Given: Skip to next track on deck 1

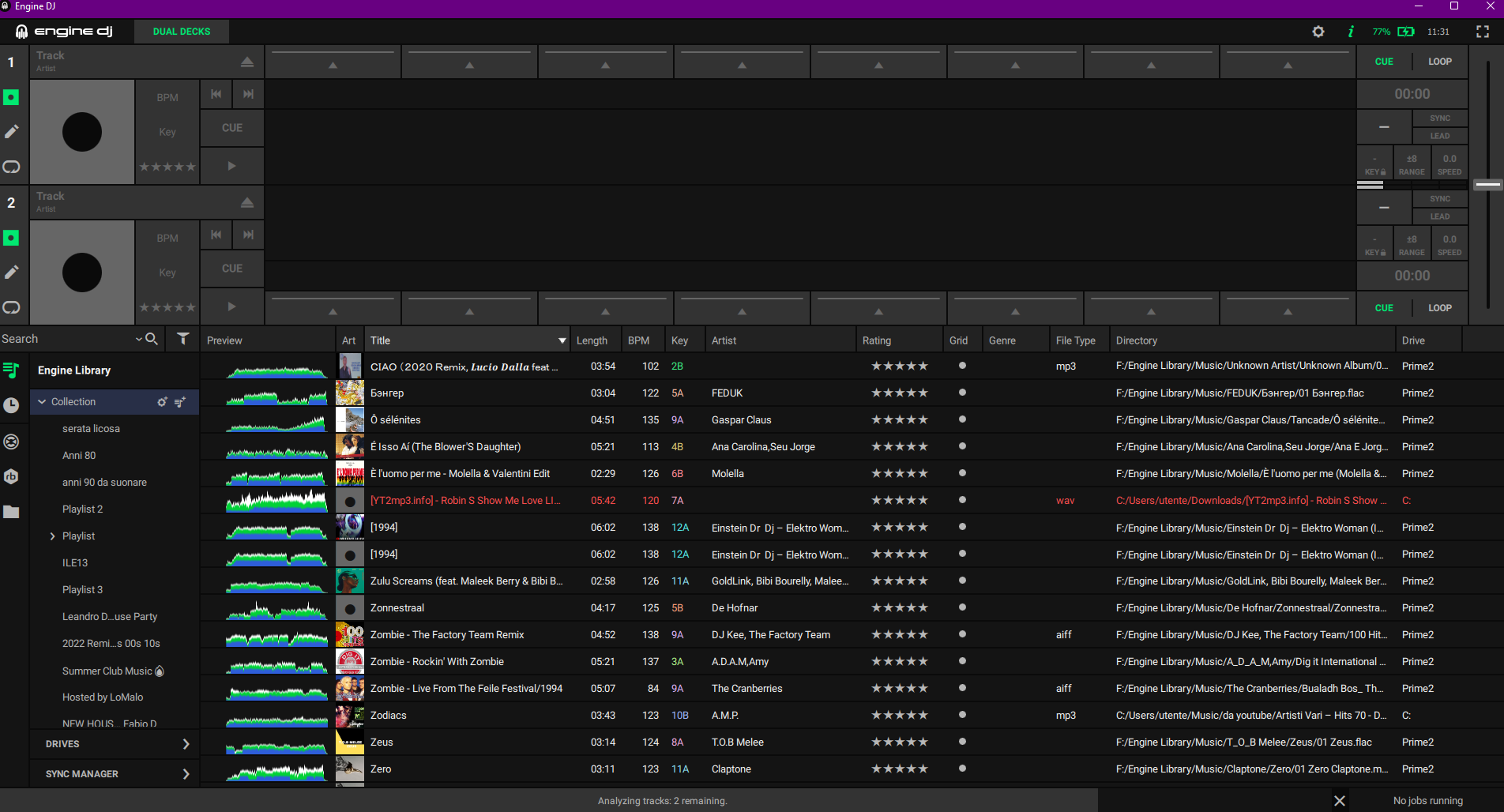Looking at the screenshot, I should click(x=248, y=94).
